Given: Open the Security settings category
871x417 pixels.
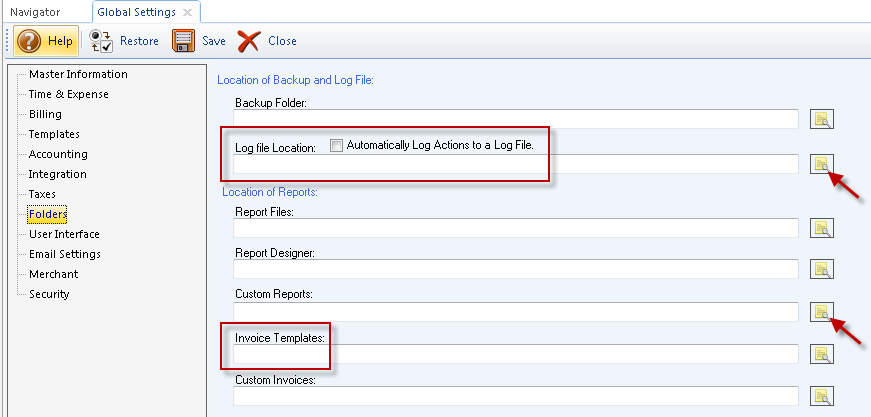Looking at the screenshot, I should (49, 294).
